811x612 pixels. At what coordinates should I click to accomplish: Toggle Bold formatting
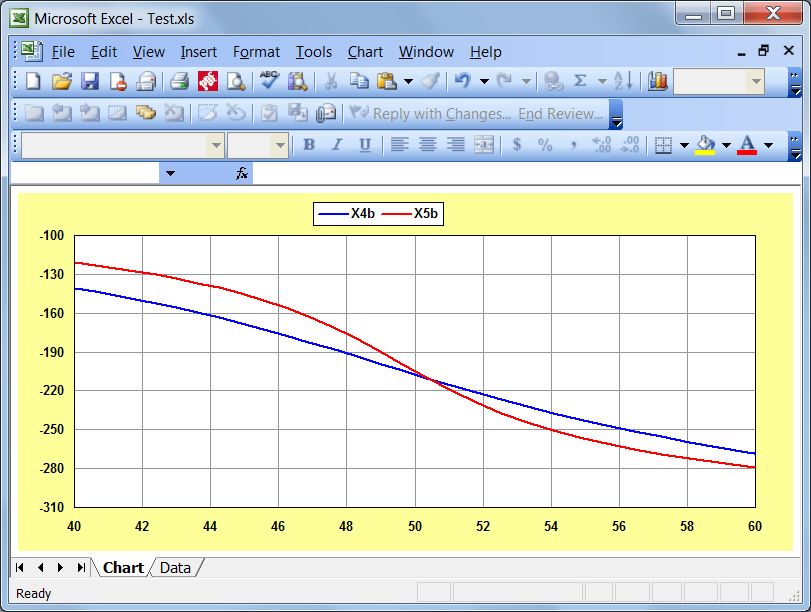click(x=309, y=145)
